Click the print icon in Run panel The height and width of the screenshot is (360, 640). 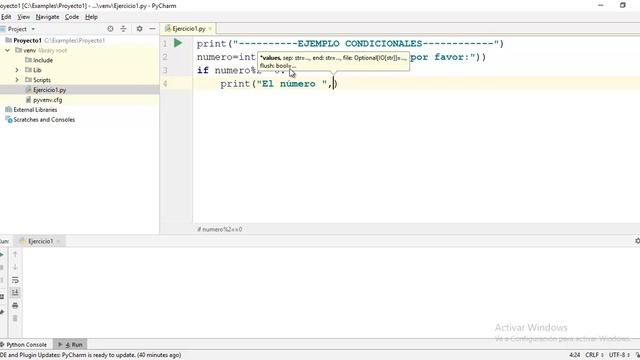click(15, 305)
